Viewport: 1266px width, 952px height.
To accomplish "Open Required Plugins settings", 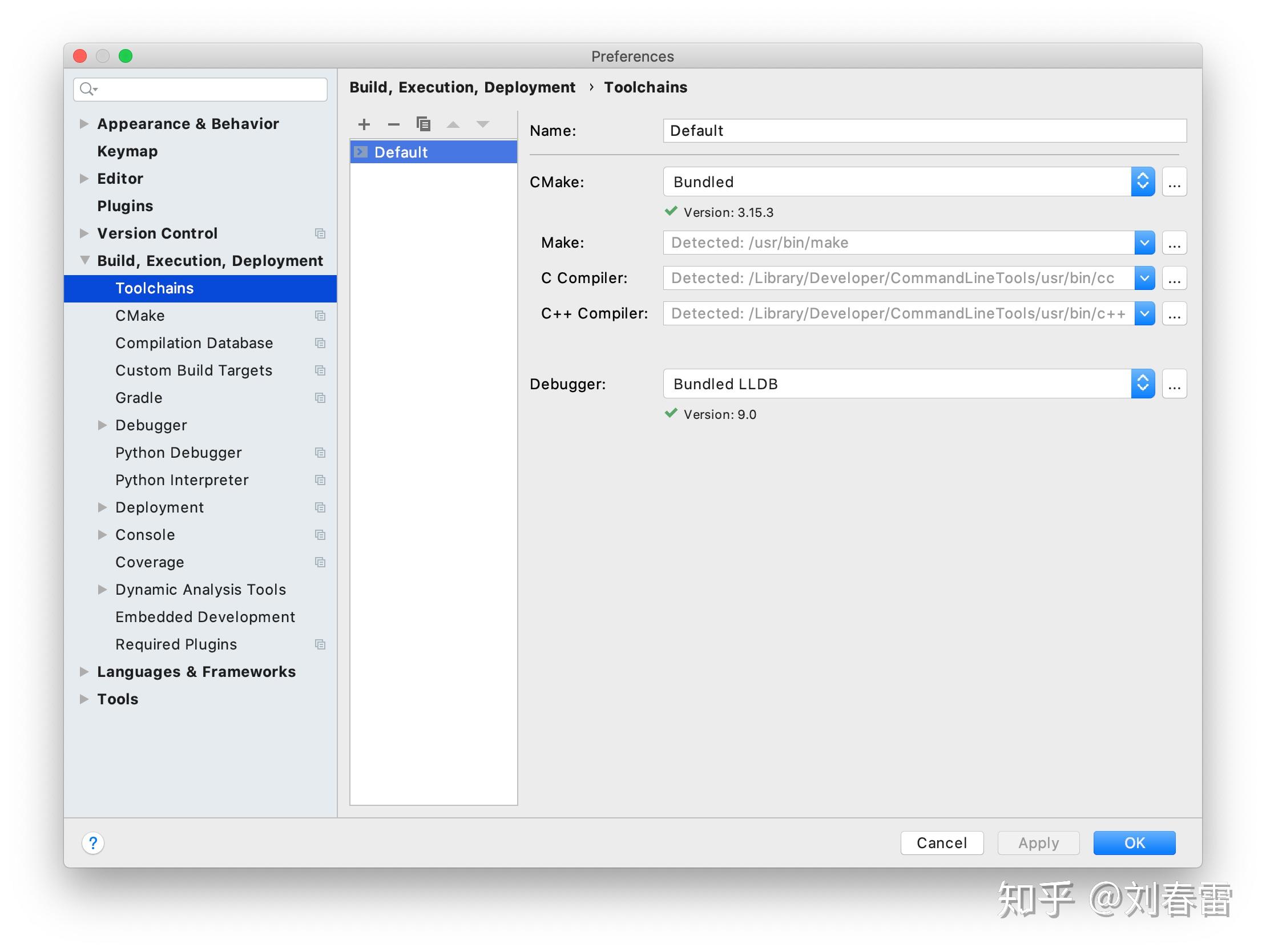I will click(x=176, y=644).
